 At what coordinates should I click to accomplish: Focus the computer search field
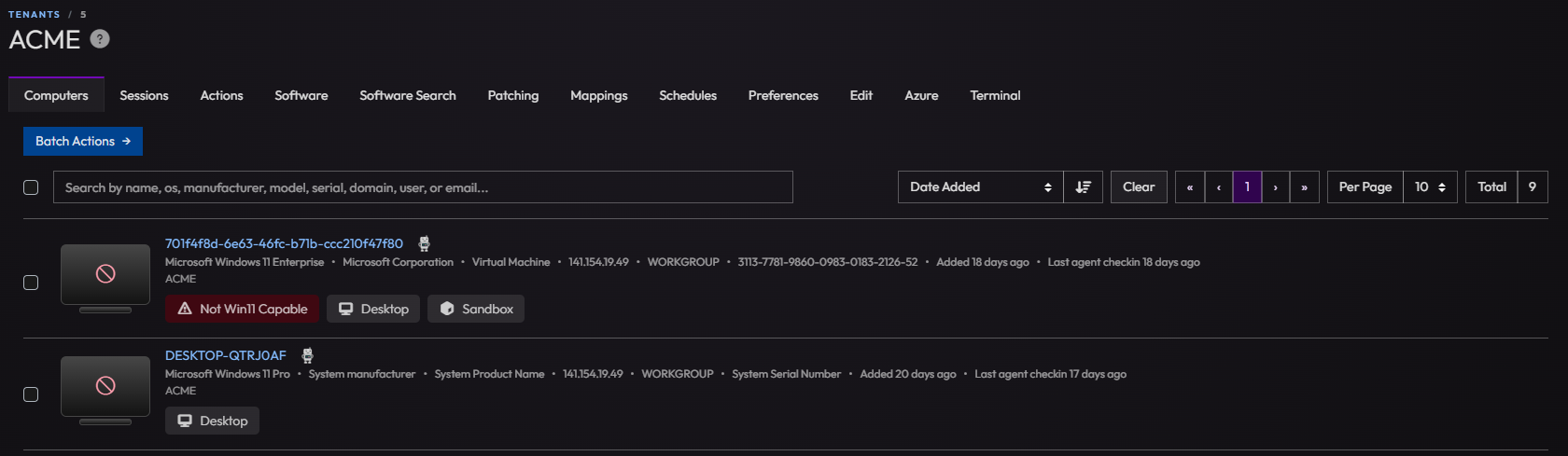tap(423, 187)
